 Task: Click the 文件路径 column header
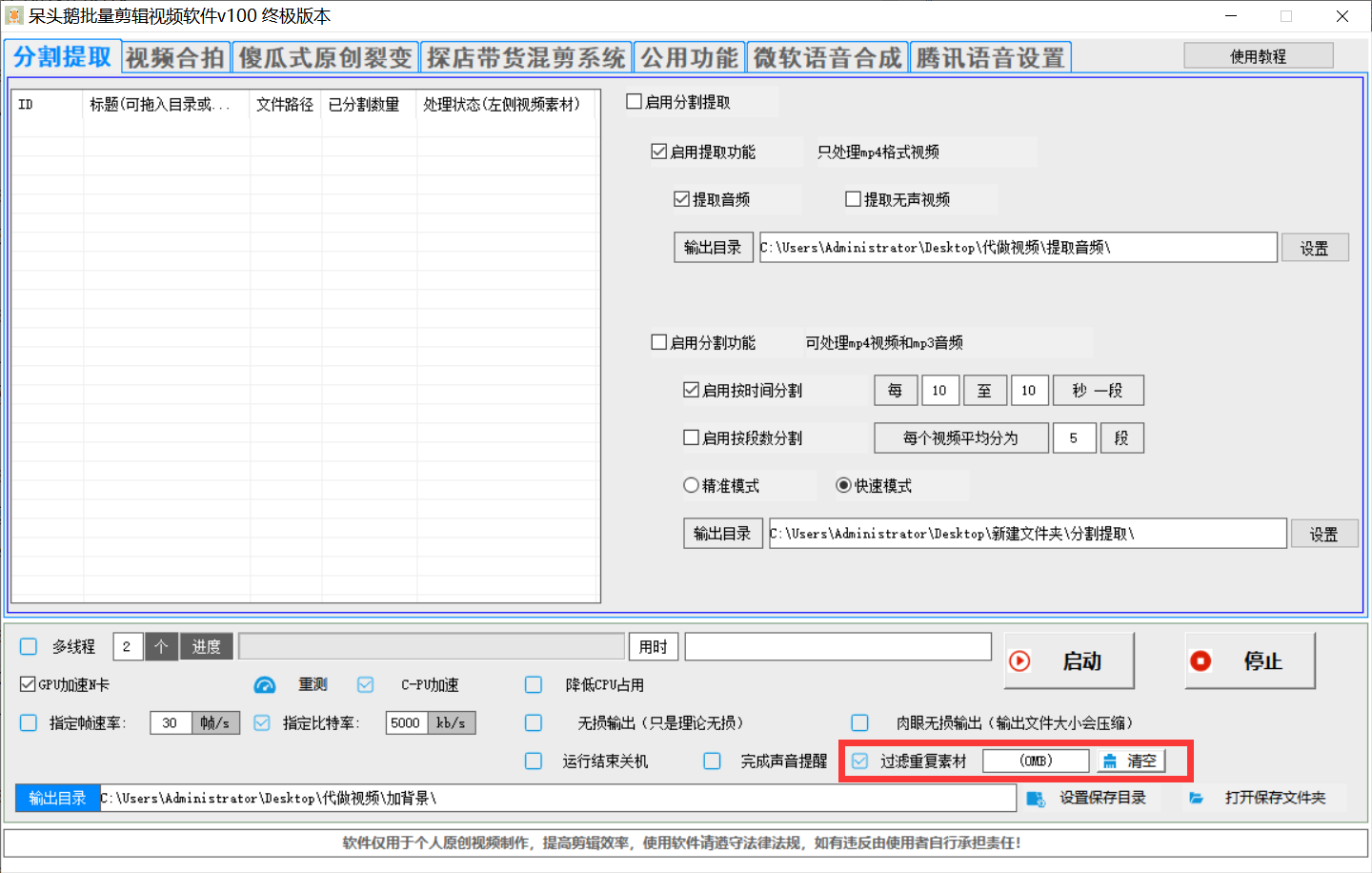coord(286,104)
